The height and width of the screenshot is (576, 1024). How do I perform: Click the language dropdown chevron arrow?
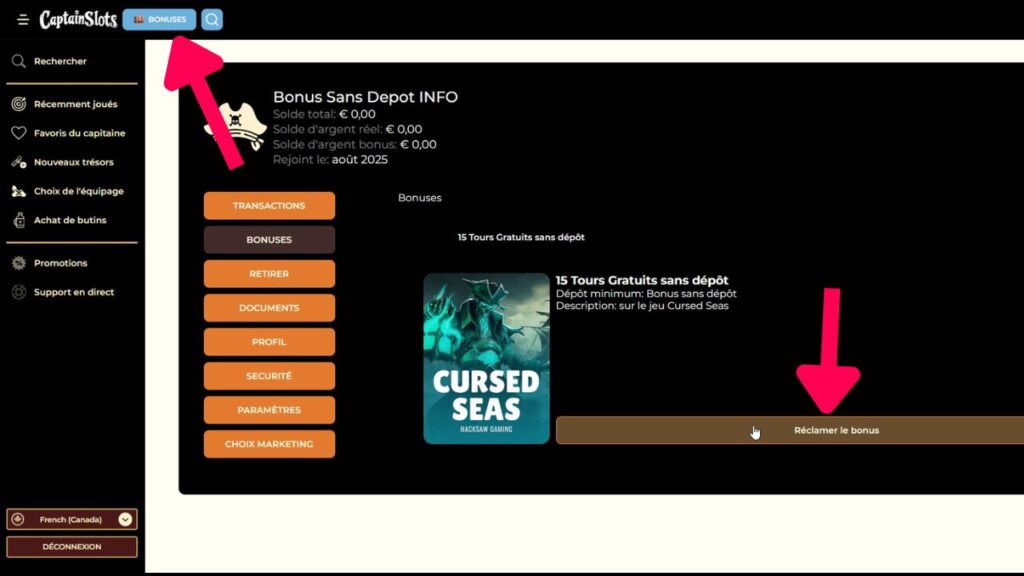point(125,519)
